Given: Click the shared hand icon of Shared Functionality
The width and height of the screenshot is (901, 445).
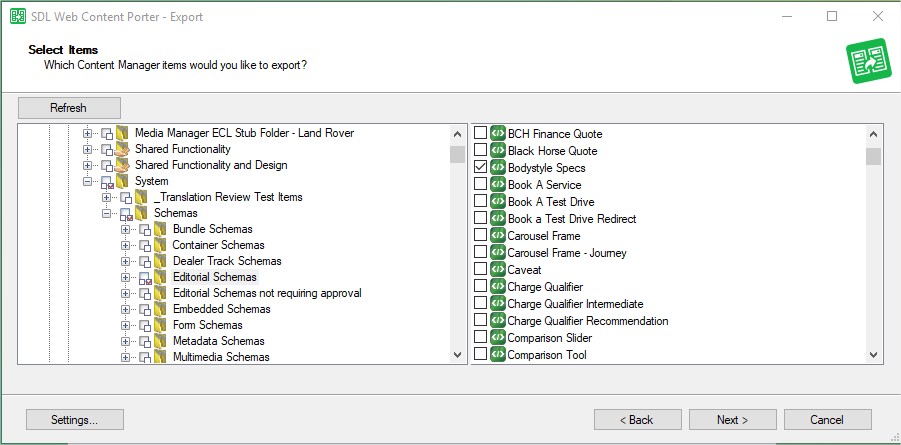Looking at the screenshot, I should point(122,149).
